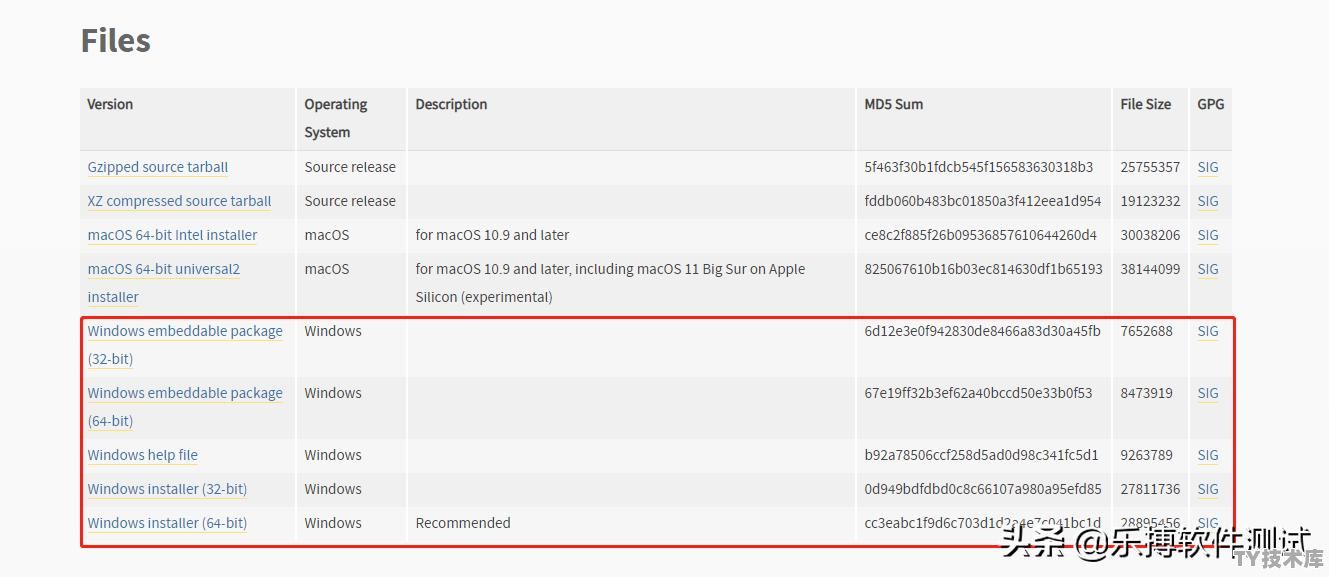Open SIG for Windows embeddable 64-bit package
The width and height of the screenshot is (1329, 577).
pos(1208,393)
